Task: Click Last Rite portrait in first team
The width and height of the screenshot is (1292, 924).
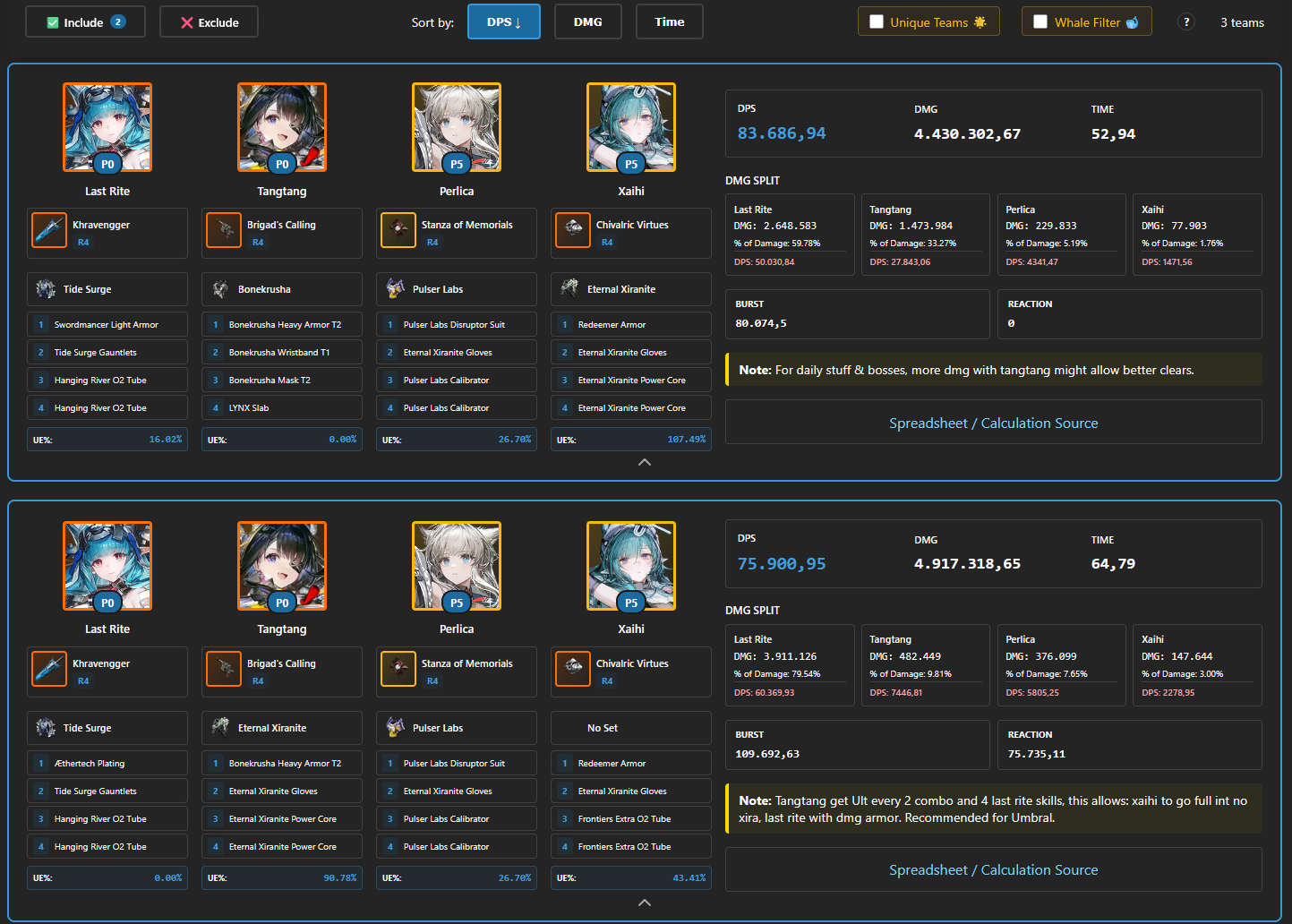Action: 107,127
